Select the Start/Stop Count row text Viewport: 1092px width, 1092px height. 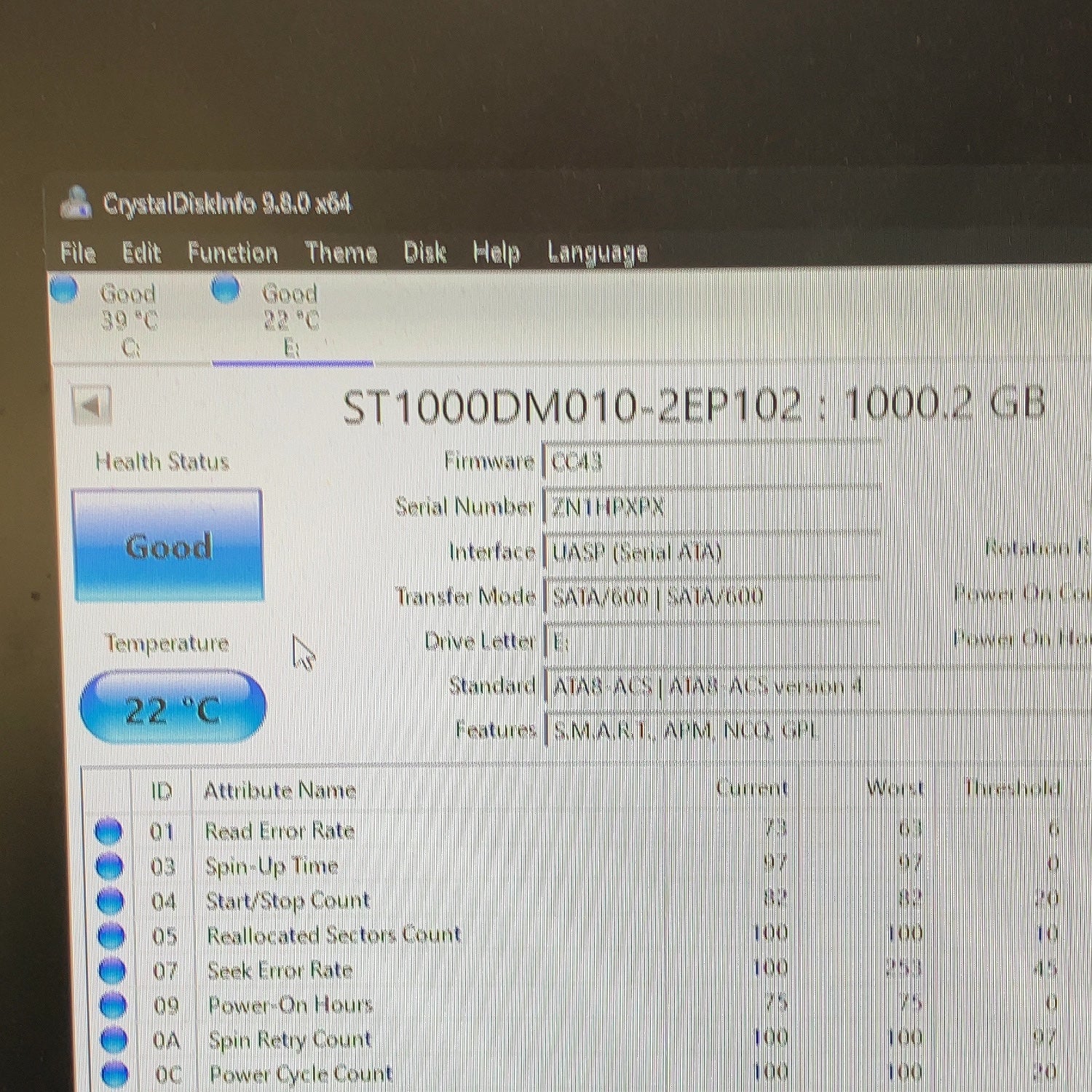[288, 901]
